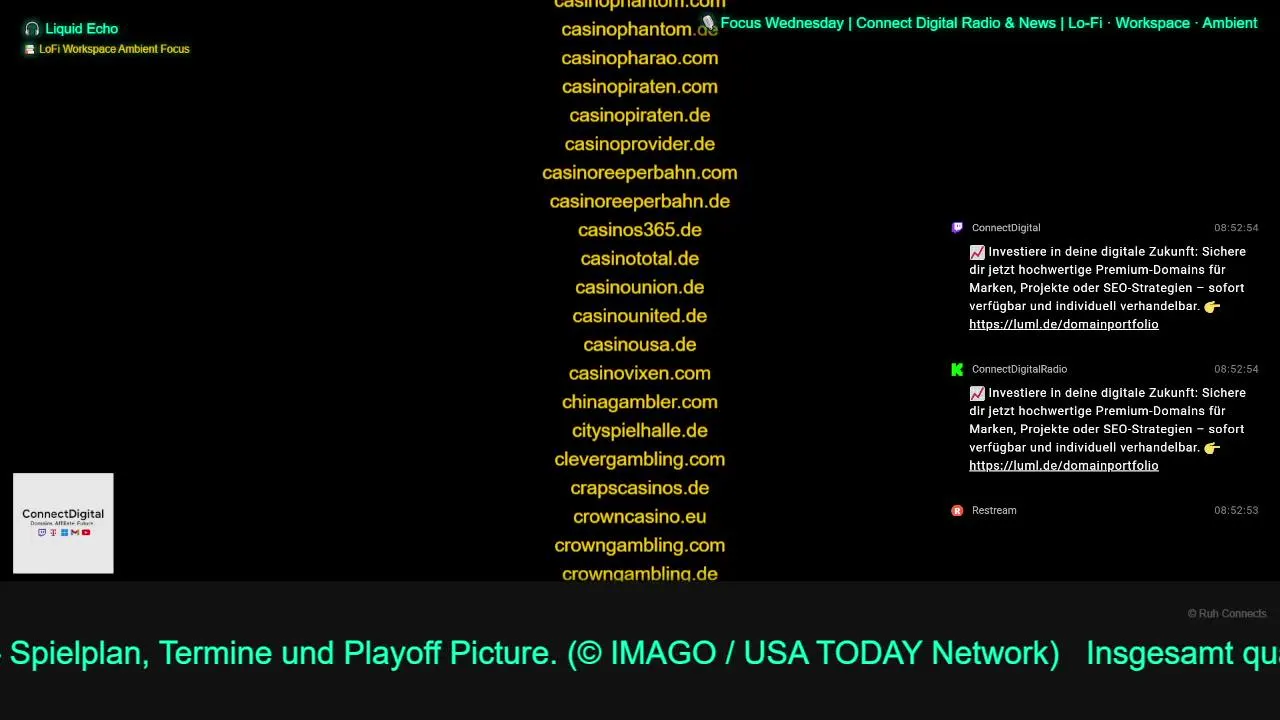
Task: Select crapscasinos.de in the domain list
Action: click(x=640, y=488)
